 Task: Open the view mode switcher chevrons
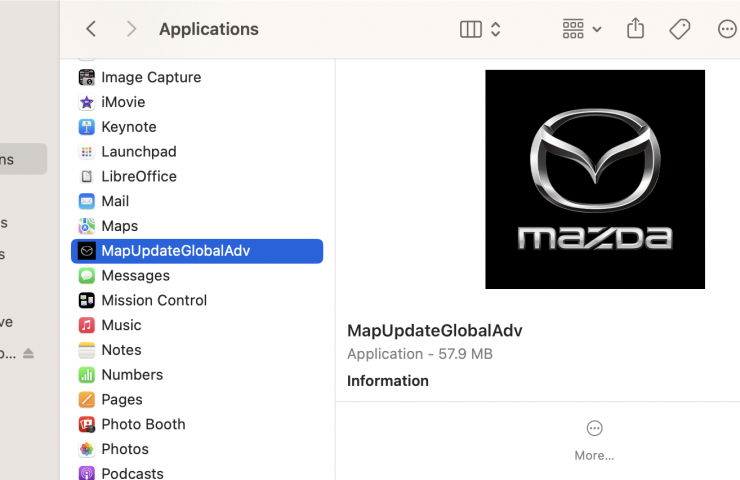(495, 29)
